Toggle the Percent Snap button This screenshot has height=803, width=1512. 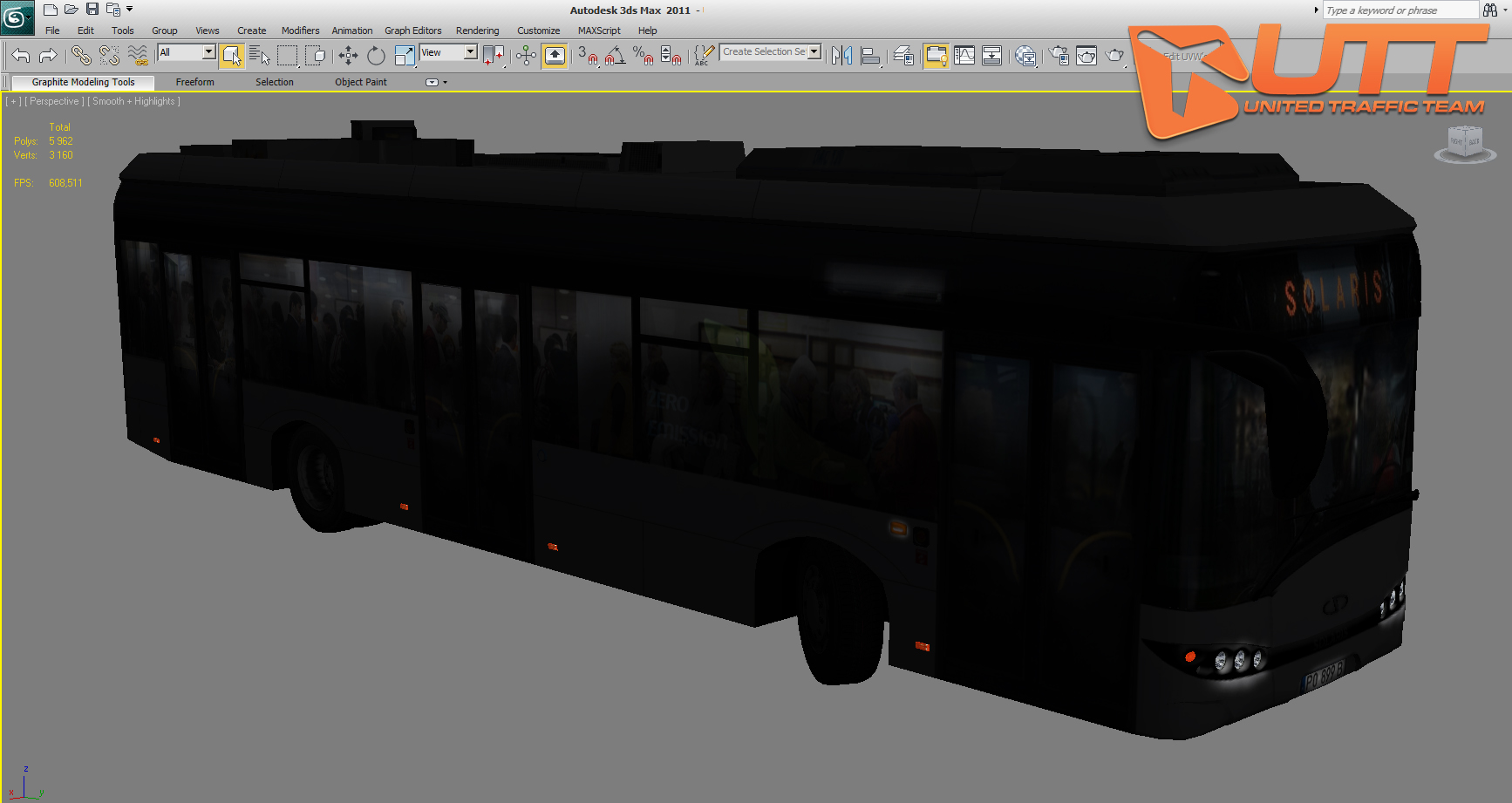tap(644, 56)
